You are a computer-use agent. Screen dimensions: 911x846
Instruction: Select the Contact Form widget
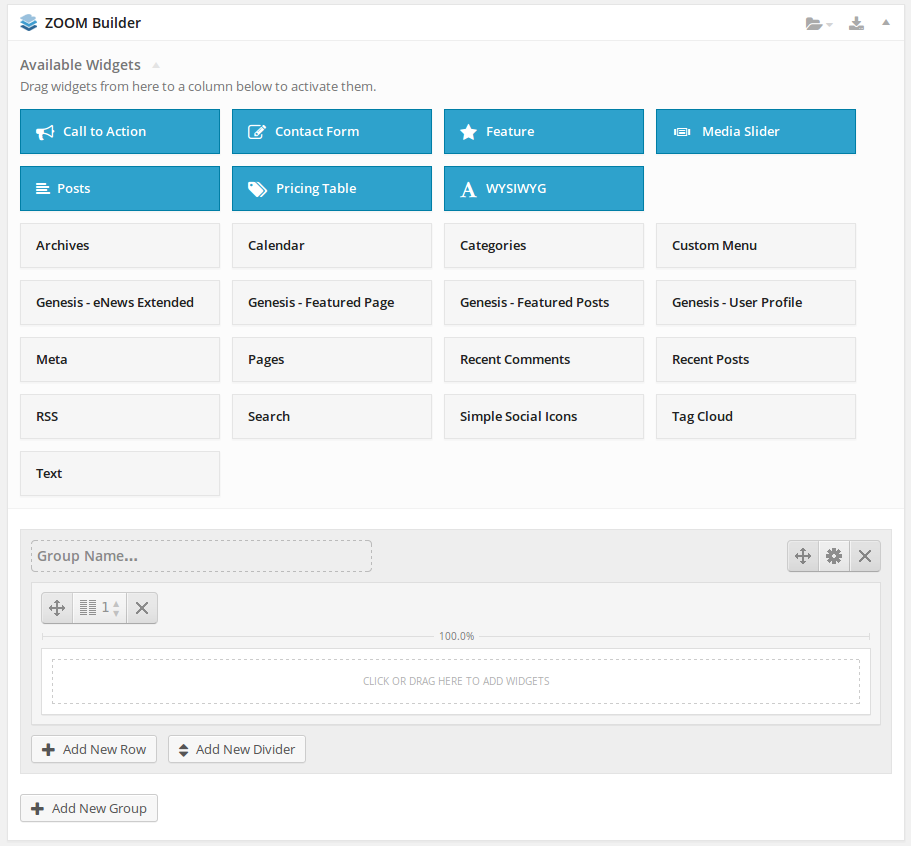pyautogui.click(x=332, y=131)
